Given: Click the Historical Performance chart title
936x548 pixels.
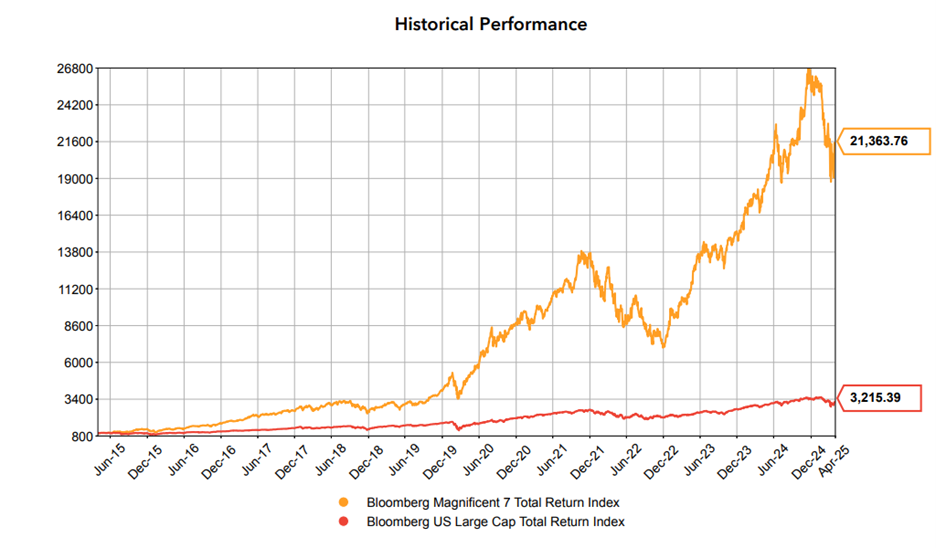Looking at the screenshot, I should [x=490, y=23].
